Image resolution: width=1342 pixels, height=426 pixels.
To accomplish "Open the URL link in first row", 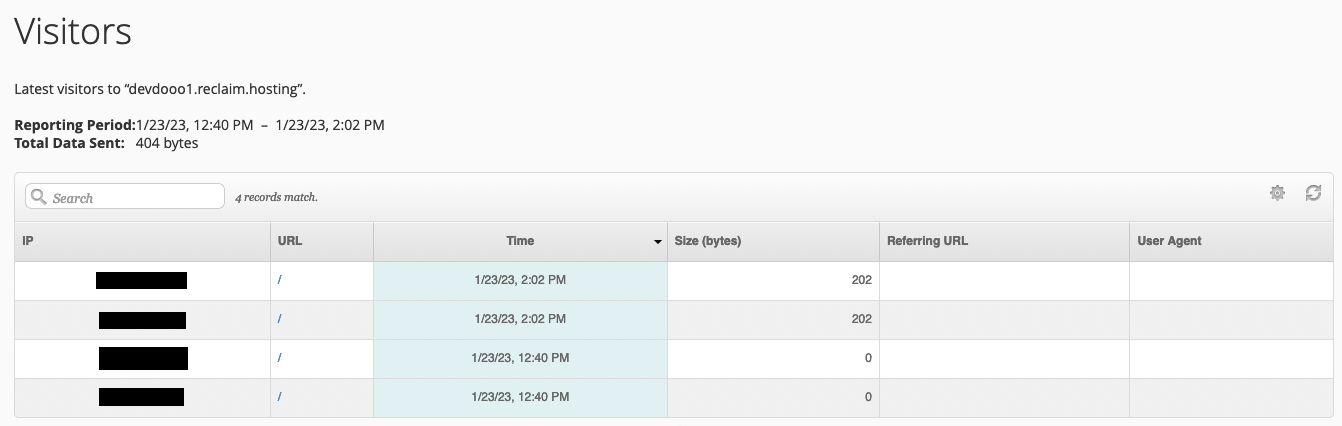I will tap(280, 280).
